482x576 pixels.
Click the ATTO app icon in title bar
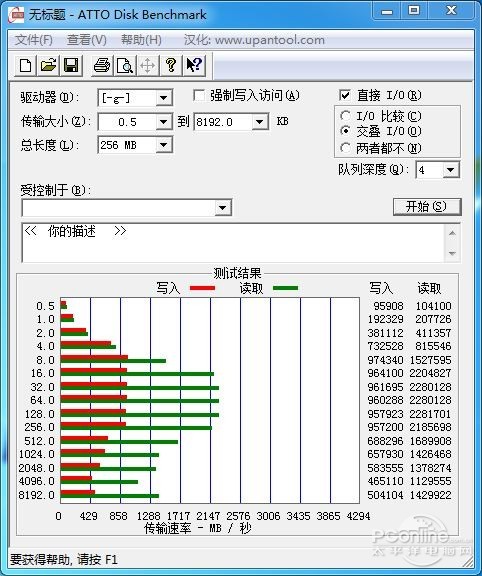pyautogui.click(x=16, y=14)
